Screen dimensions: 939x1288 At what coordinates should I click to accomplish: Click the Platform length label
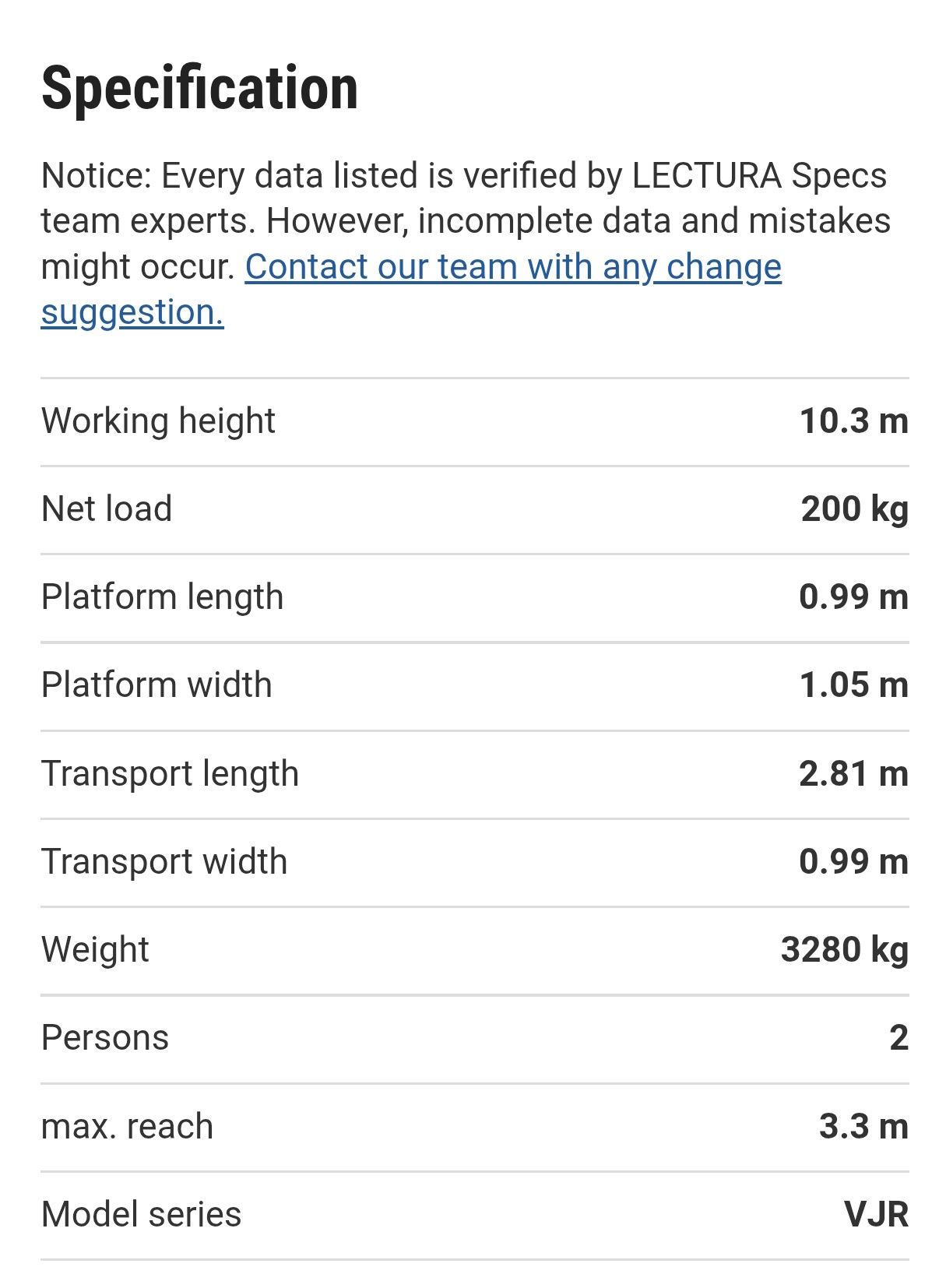[x=162, y=597]
